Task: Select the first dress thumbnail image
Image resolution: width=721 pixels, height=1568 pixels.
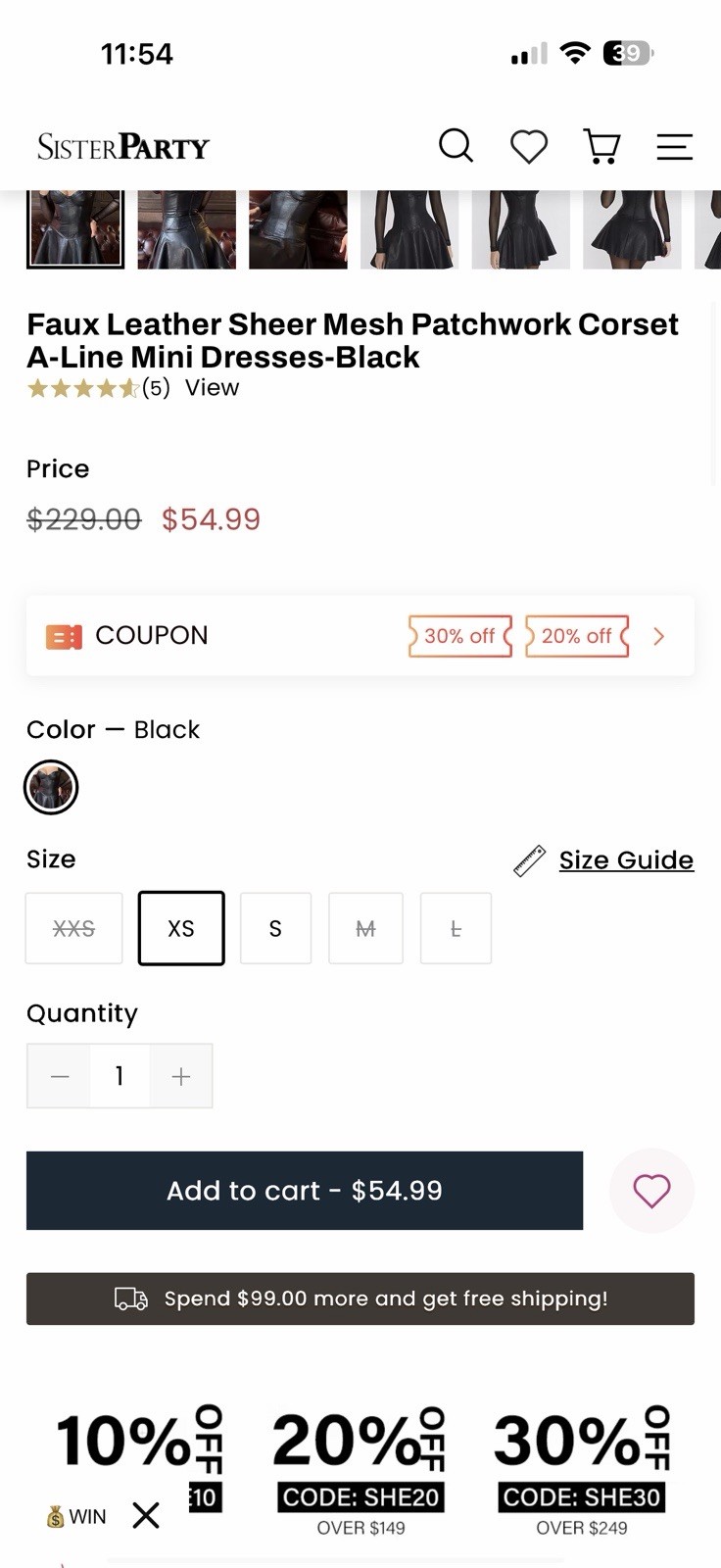Action: (75, 228)
